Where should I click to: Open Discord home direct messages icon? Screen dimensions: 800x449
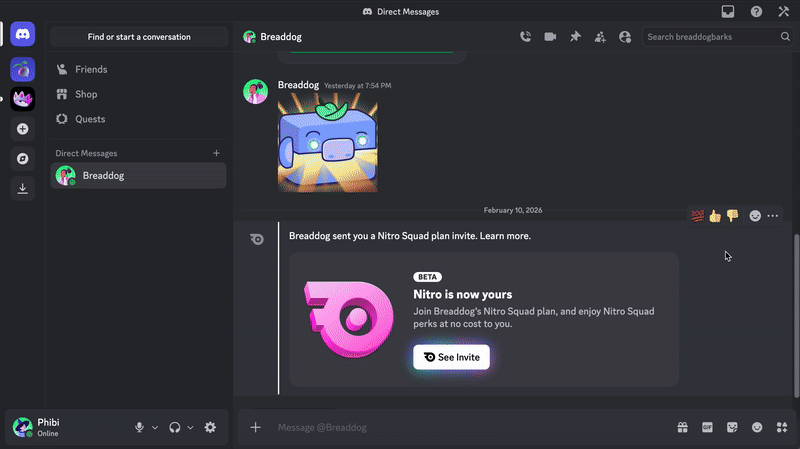tap(22, 34)
